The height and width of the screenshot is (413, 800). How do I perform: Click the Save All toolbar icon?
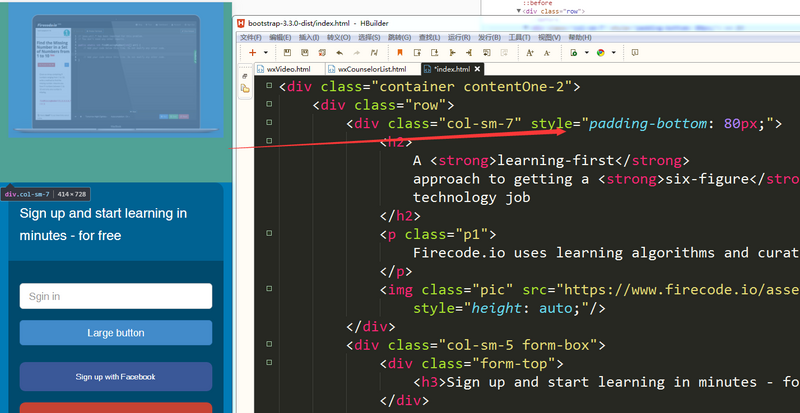click(305, 53)
